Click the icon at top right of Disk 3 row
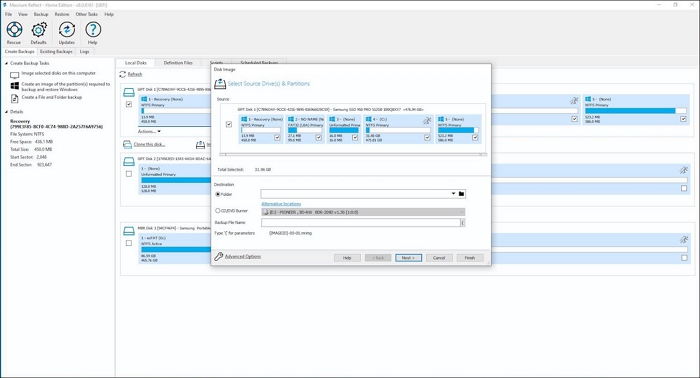Image resolution: width=700 pixels, height=378 pixels. coord(683,239)
